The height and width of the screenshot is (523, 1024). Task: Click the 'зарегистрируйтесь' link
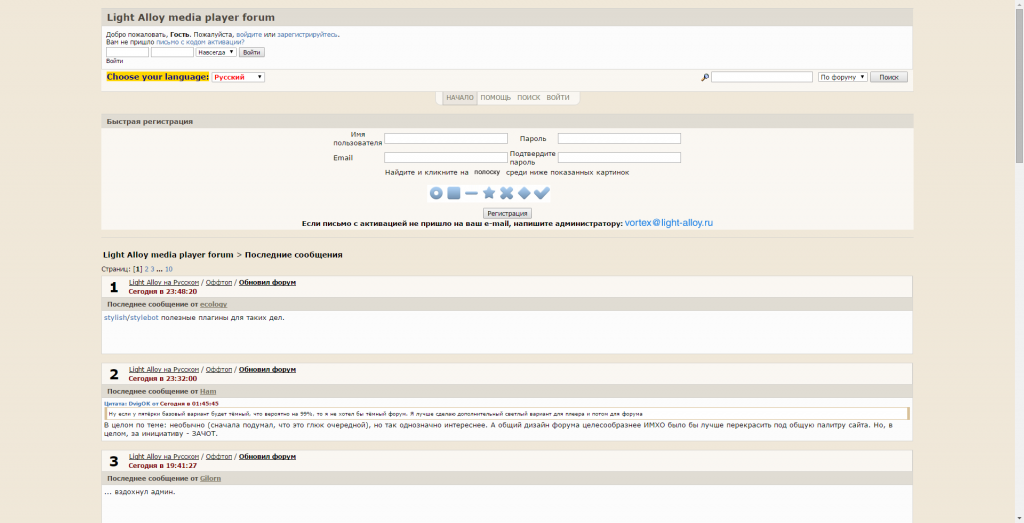308,35
